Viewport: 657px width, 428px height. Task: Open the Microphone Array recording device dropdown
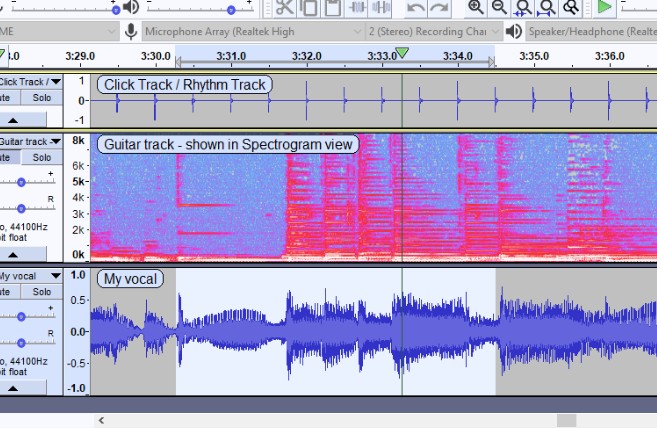coord(253,31)
